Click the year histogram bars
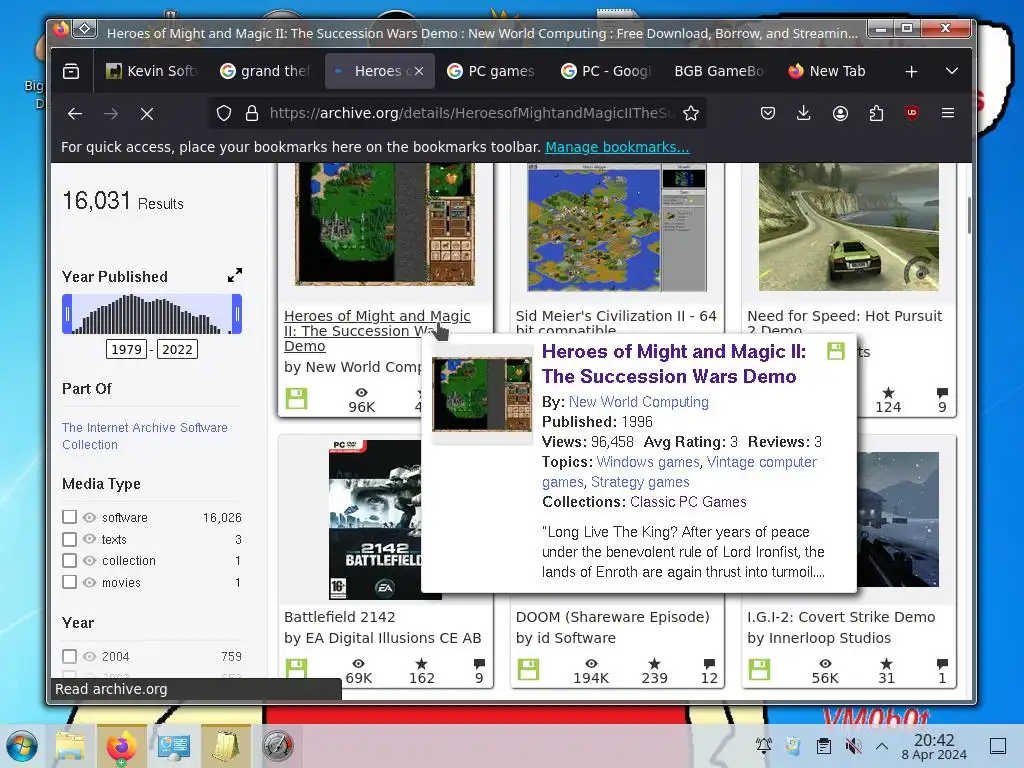 152,314
